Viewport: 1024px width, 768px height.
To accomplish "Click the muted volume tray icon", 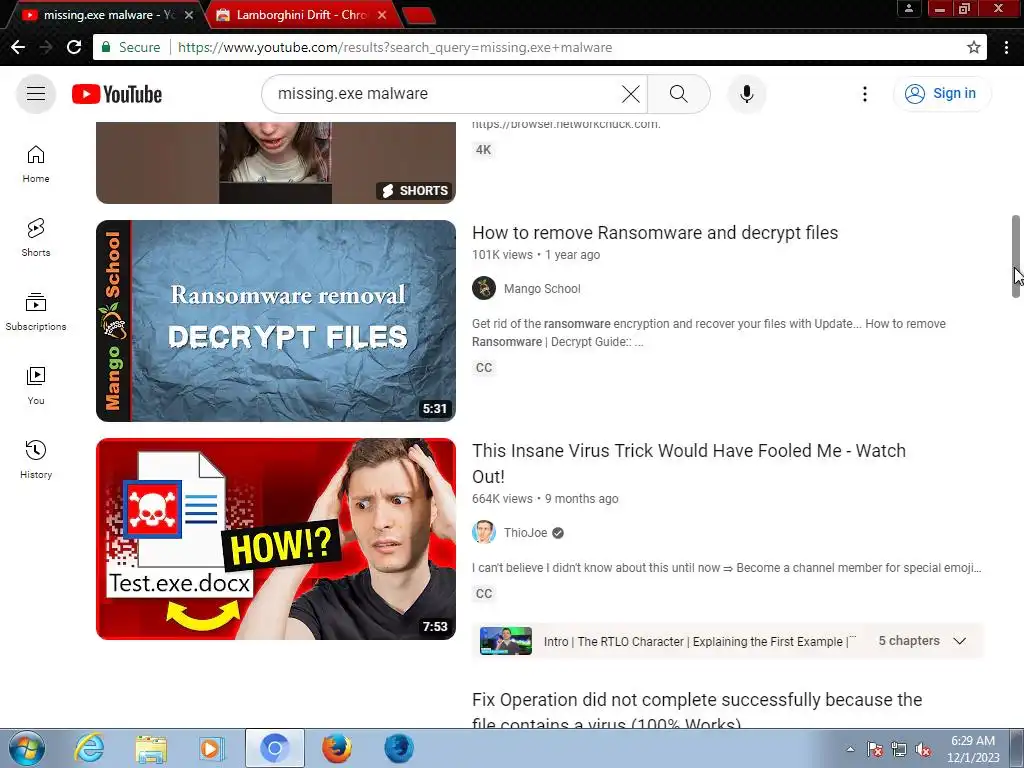I will pos(923,749).
